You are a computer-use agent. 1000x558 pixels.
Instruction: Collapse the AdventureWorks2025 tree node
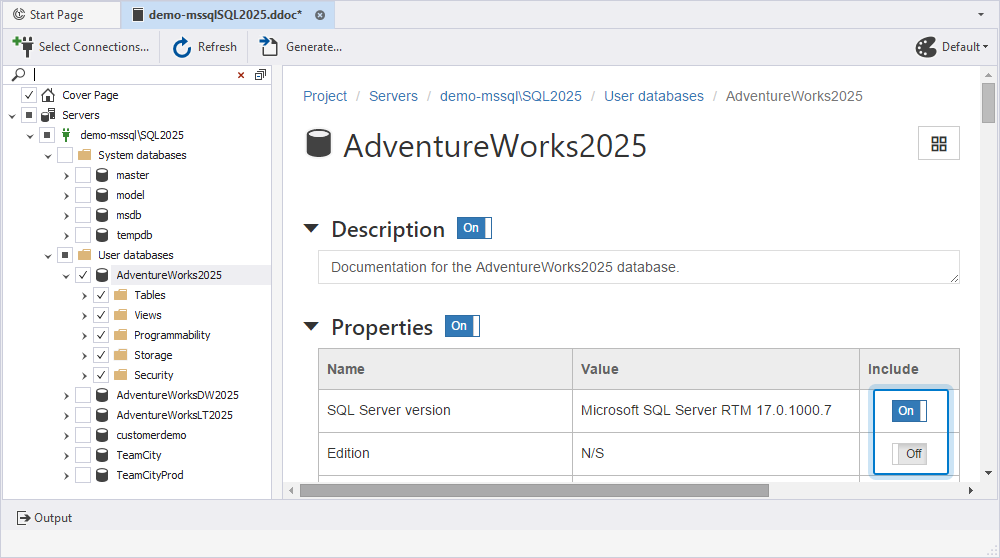(66, 276)
